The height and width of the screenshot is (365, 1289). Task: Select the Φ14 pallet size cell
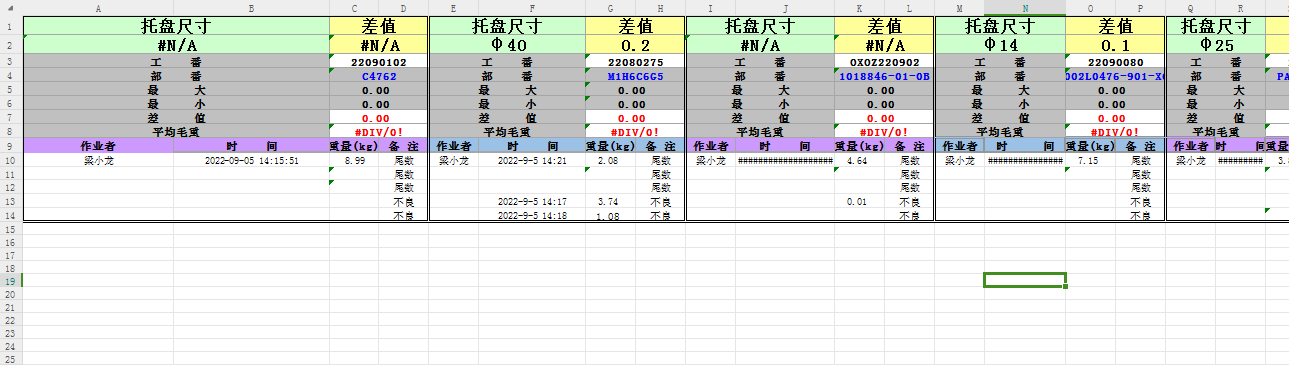(x=1000, y=45)
